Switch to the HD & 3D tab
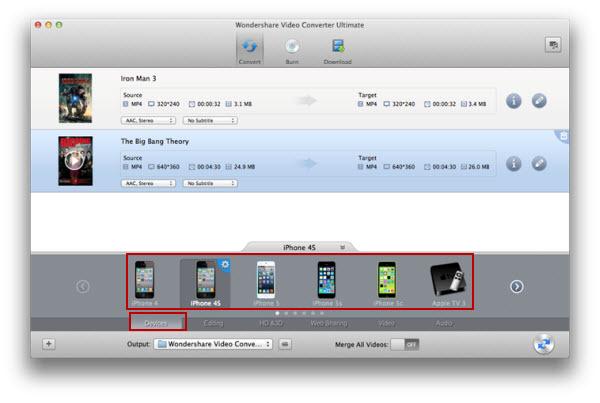Image resolution: width=600 pixels, height=403 pixels. tap(271, 323)
